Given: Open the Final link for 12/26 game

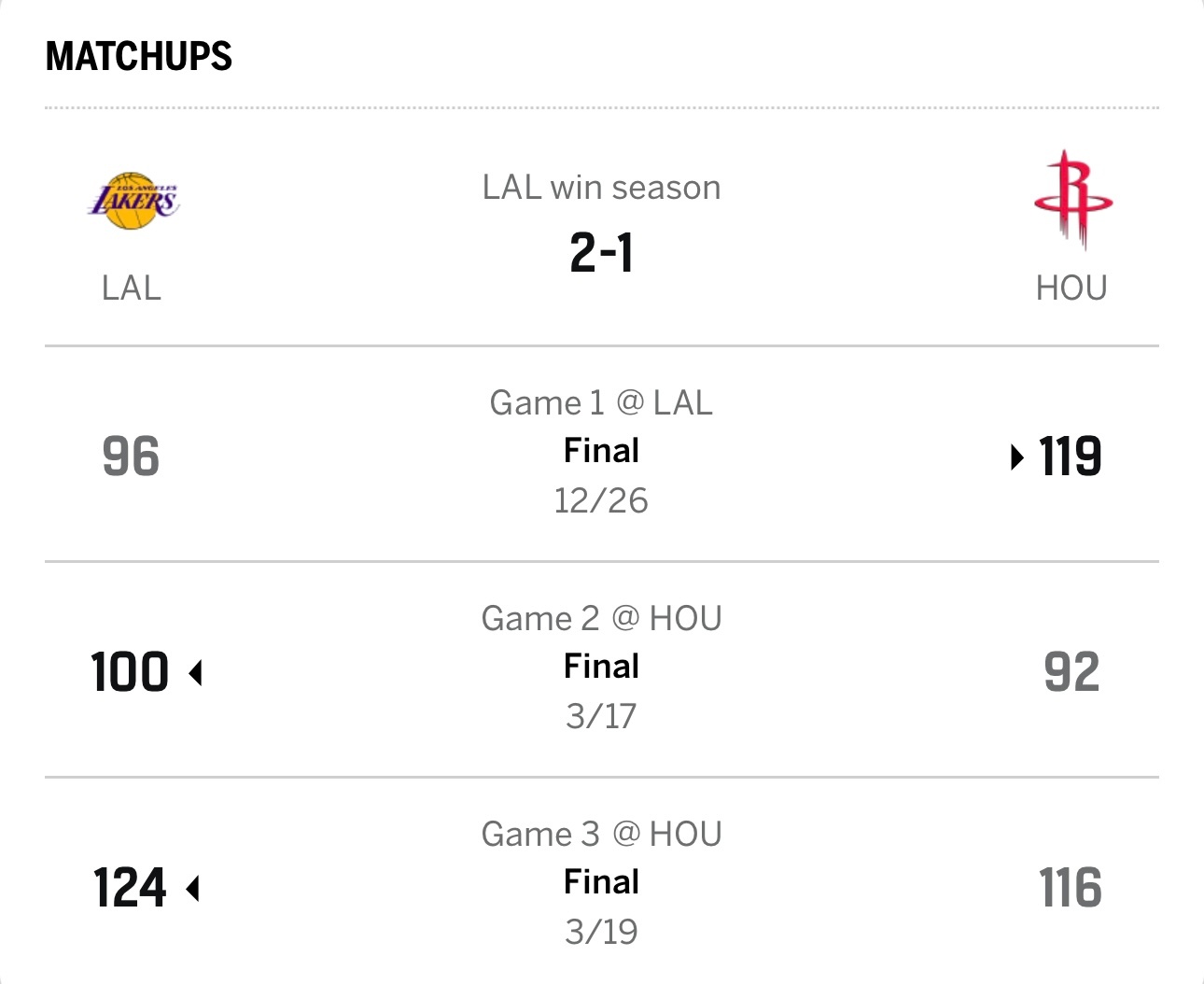Looking at the screenshot, I should point(601,451).
